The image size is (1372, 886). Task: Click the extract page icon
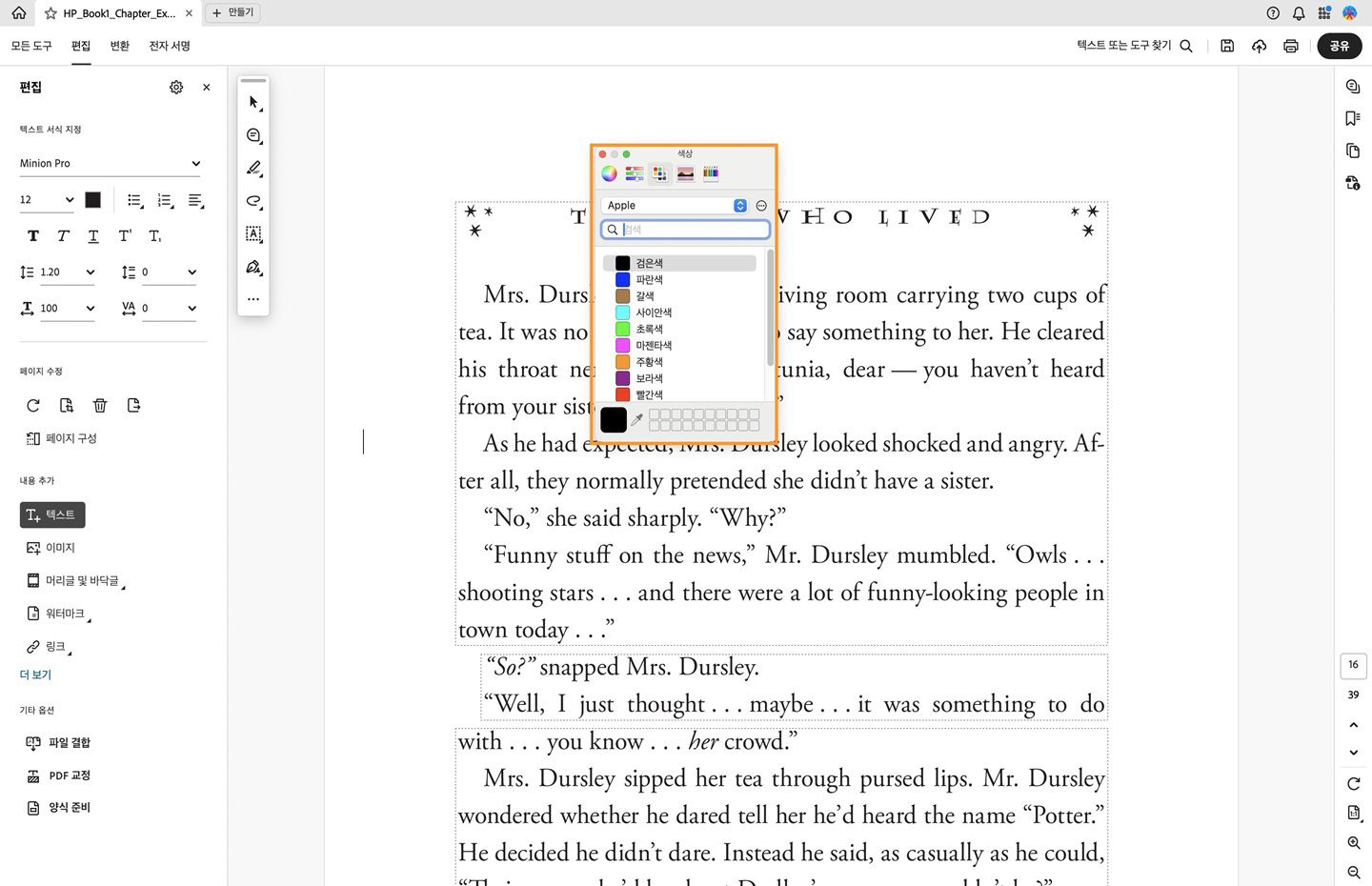point(67,406)
